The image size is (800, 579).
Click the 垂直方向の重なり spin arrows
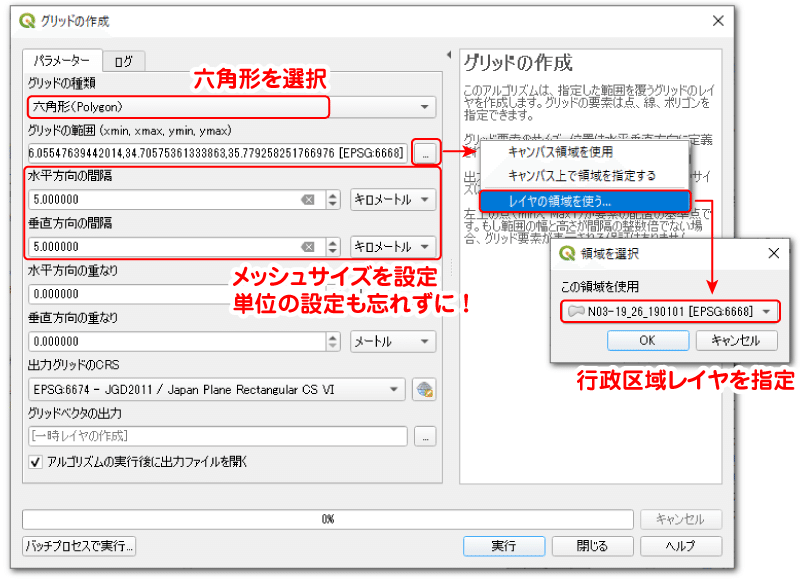point(333,341)
